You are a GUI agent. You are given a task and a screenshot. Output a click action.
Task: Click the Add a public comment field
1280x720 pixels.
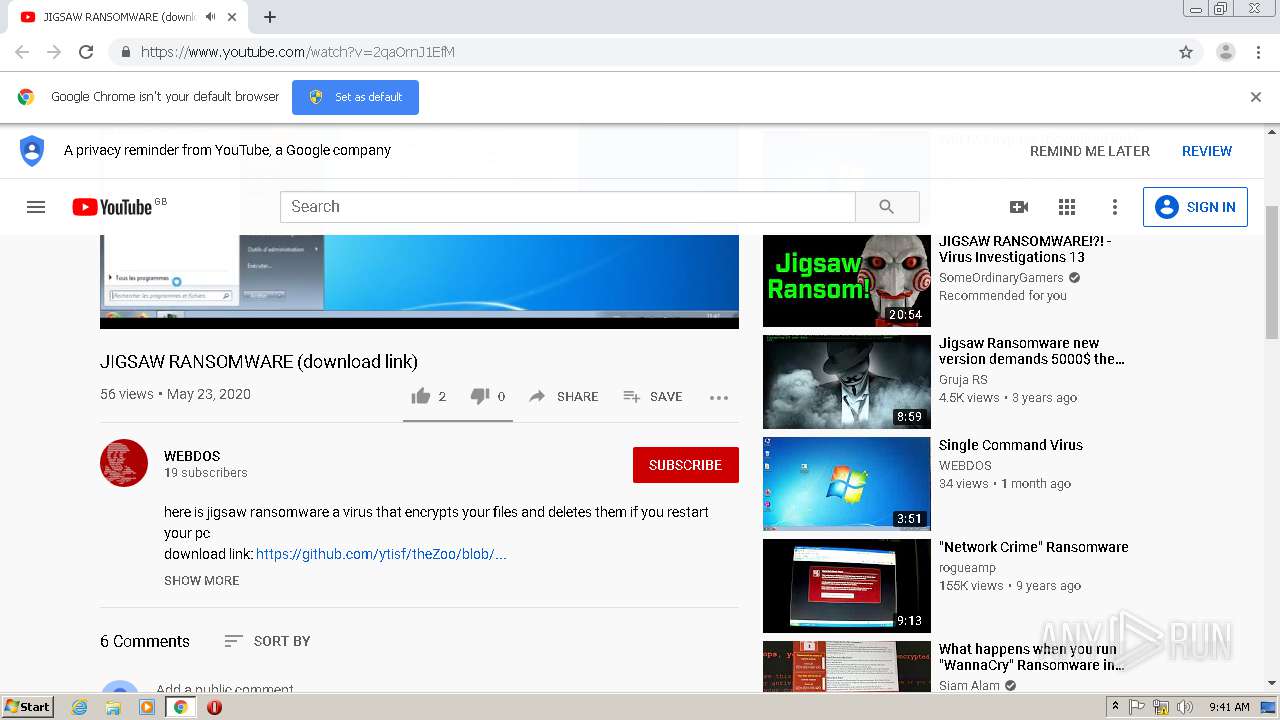tap(225, 690)
